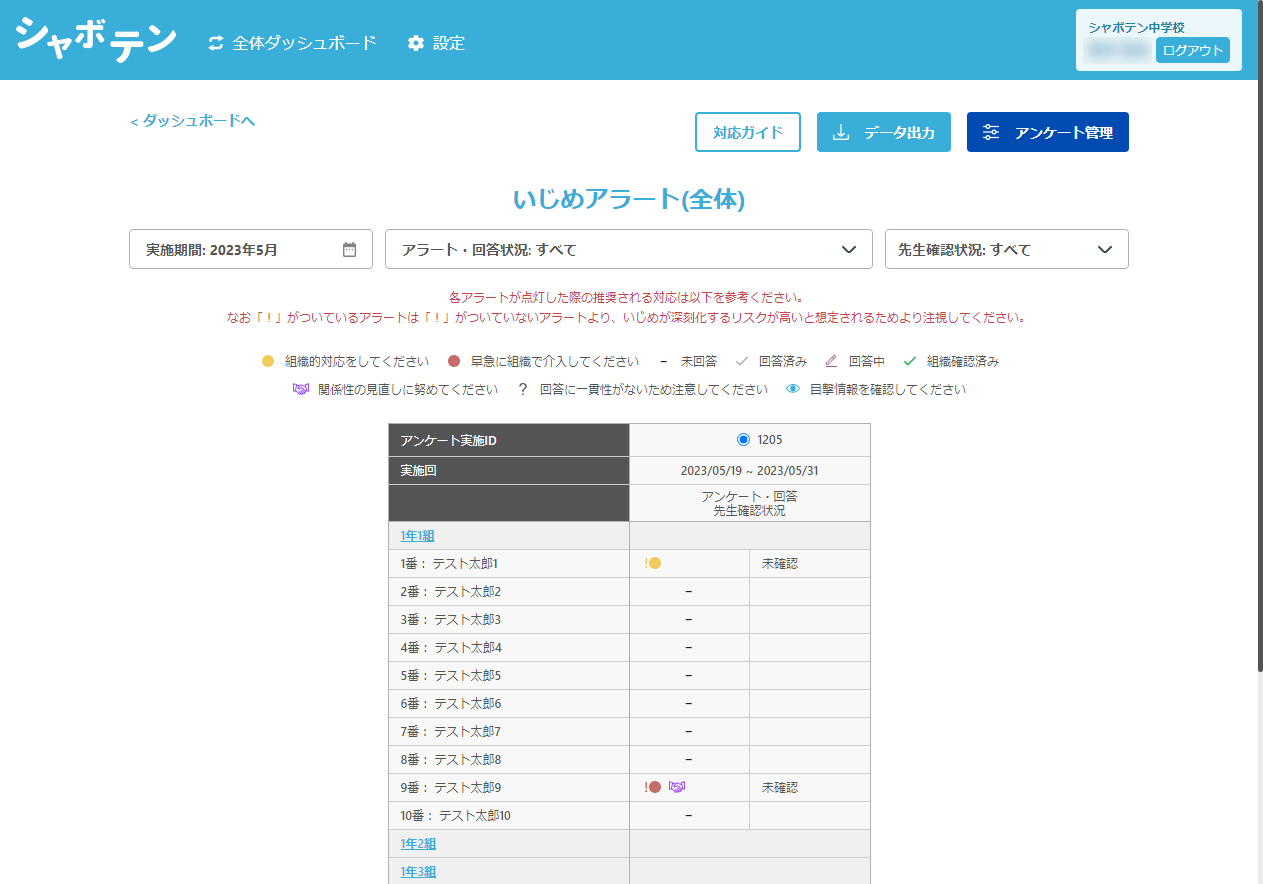Click the シャボテン中学校 school name
Screen dimensions: 1263x884
[x=1136, y=28]
